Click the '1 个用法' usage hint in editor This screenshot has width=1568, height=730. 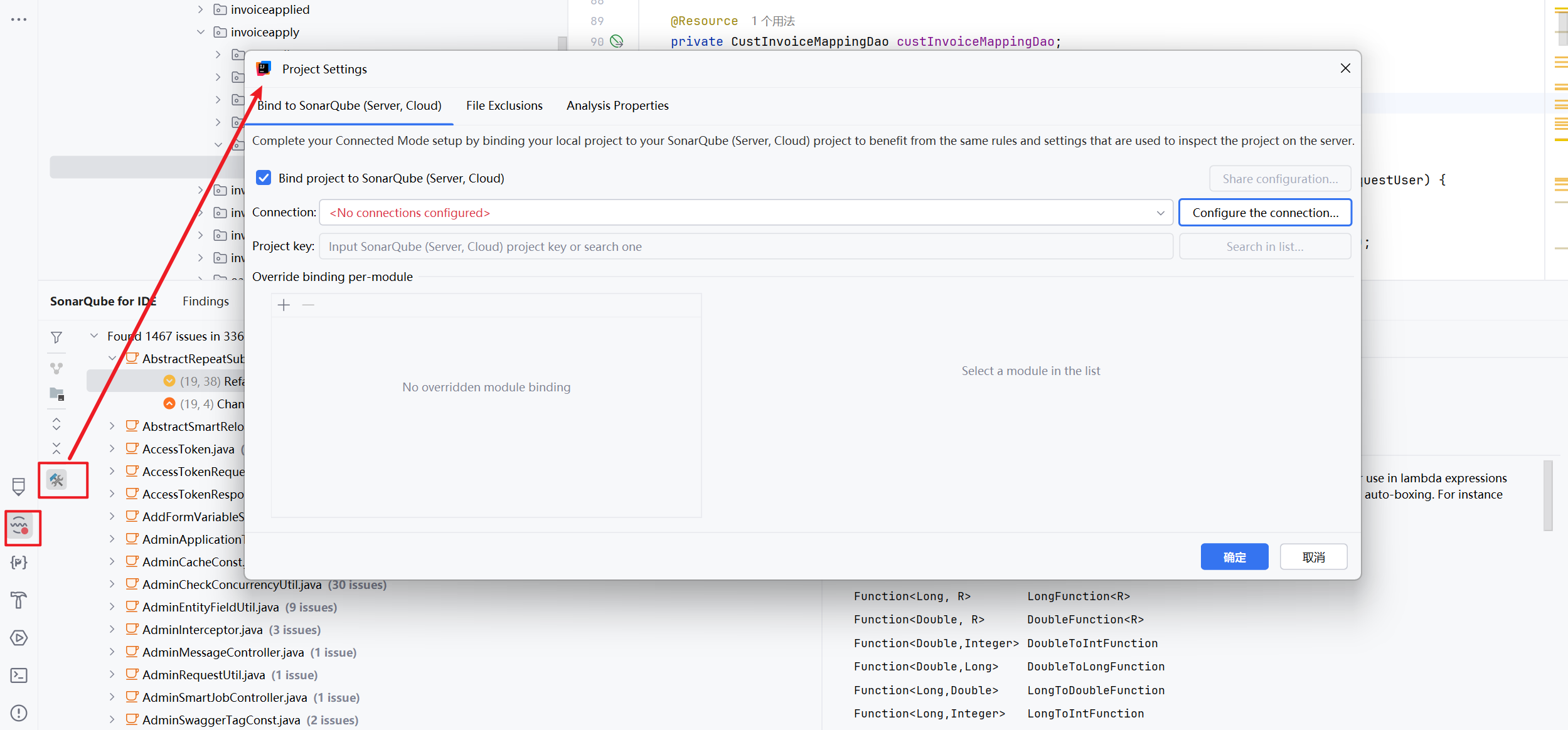(773, 21)
